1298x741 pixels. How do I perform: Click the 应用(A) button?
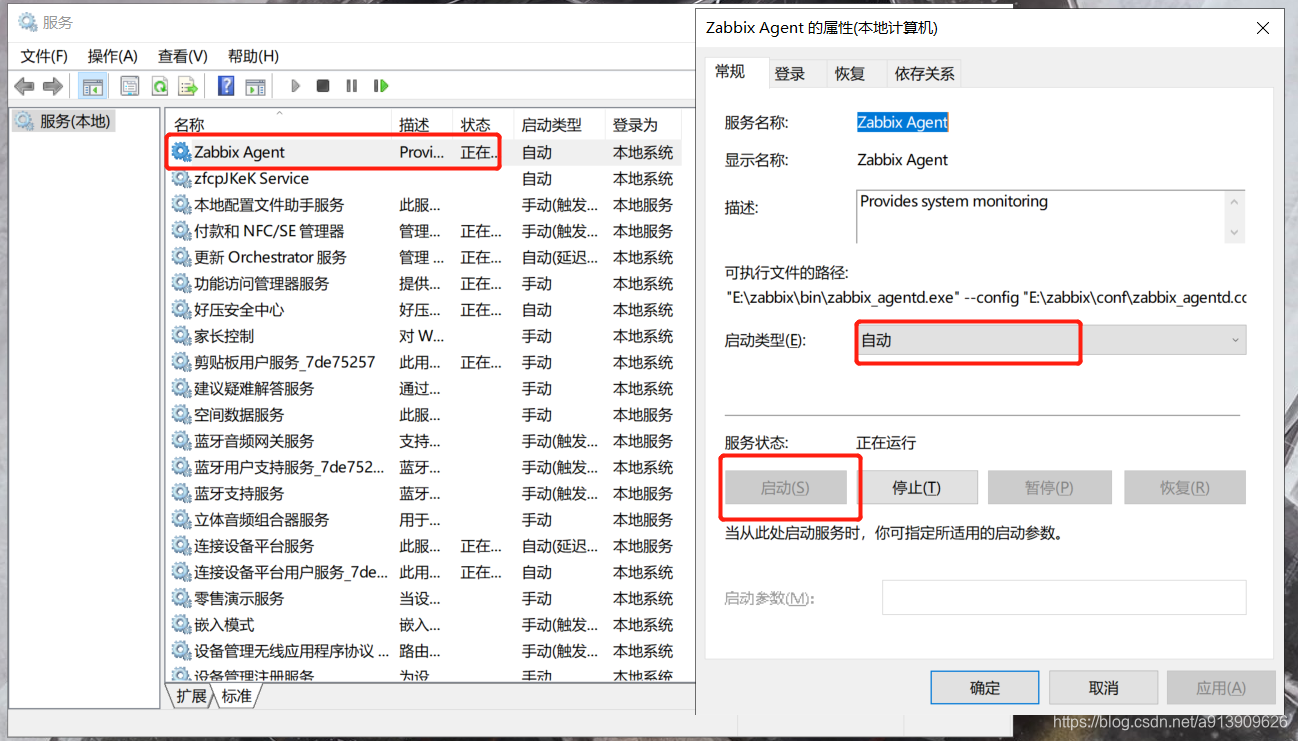(1222, 688)
